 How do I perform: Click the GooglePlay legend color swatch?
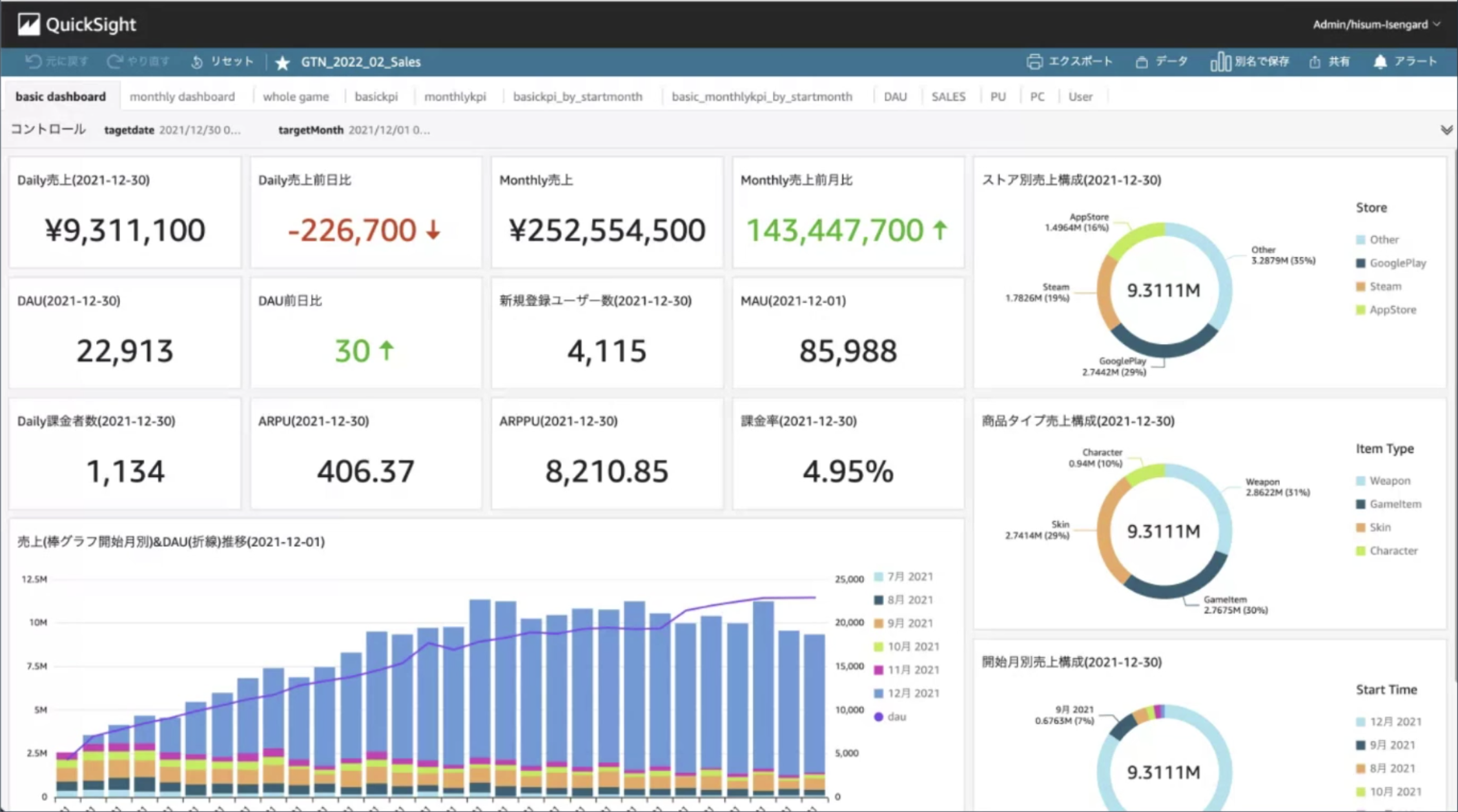(x=1360, y=263)
